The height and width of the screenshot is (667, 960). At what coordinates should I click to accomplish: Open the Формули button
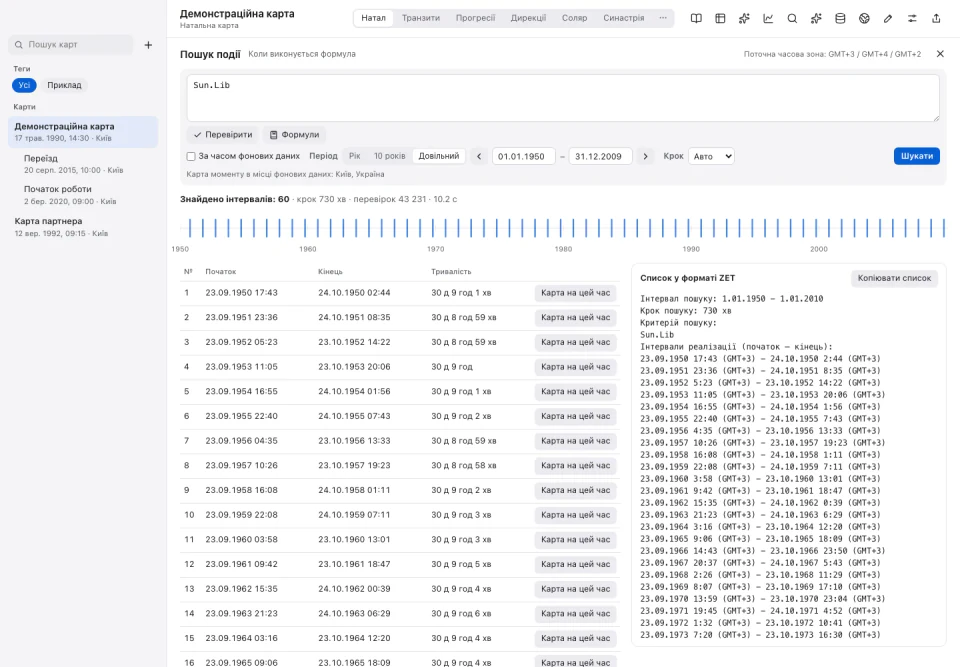(x=294, y=135)
